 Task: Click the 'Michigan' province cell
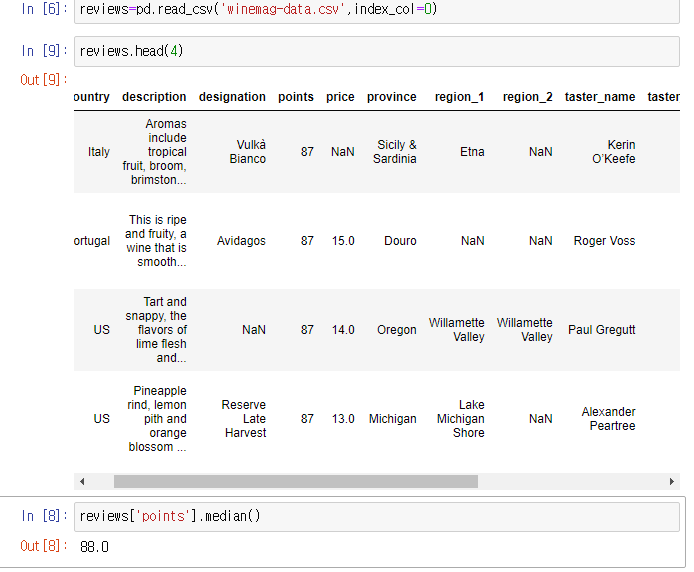393,419
